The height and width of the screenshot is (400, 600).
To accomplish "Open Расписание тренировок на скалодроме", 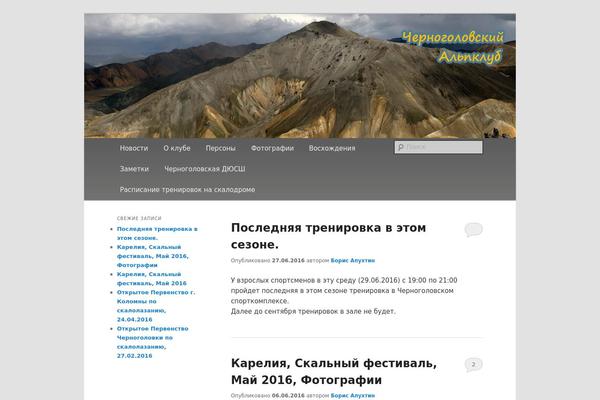I will [187, 189].
